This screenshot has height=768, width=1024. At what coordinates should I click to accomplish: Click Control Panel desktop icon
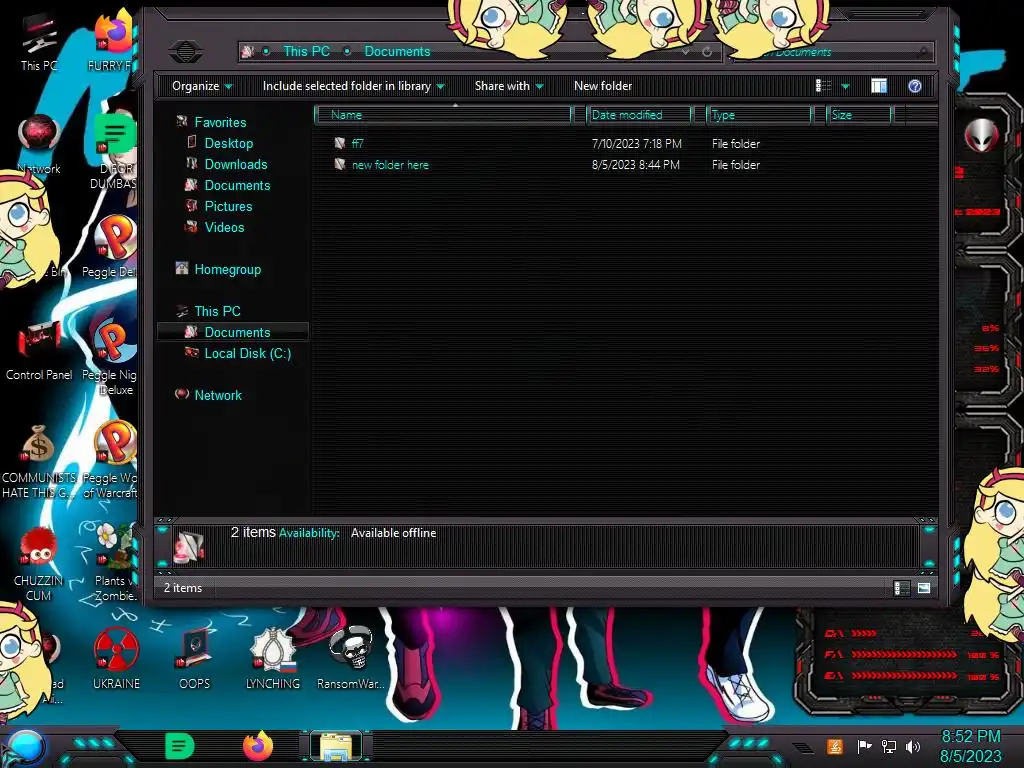39,349
